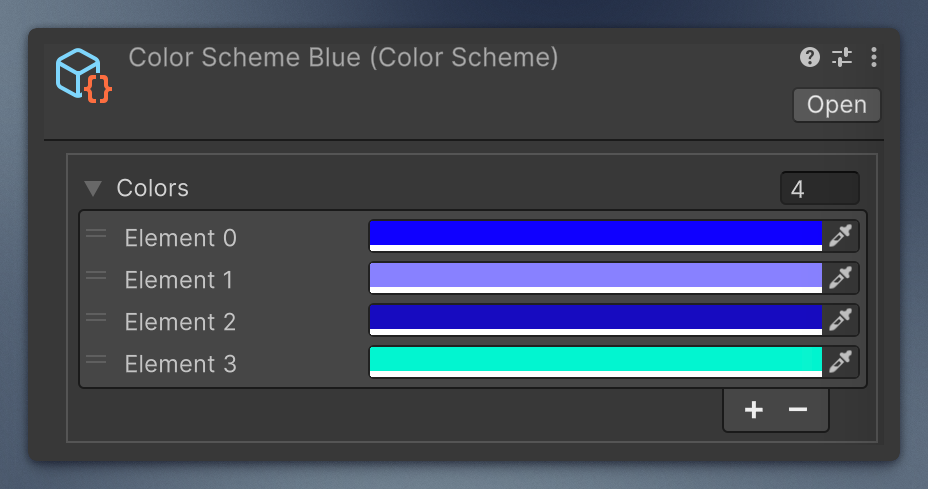This screenshot has width=928, height=489.
Task: Open Element 3 turquoise swatch
Action: point(595,362)
